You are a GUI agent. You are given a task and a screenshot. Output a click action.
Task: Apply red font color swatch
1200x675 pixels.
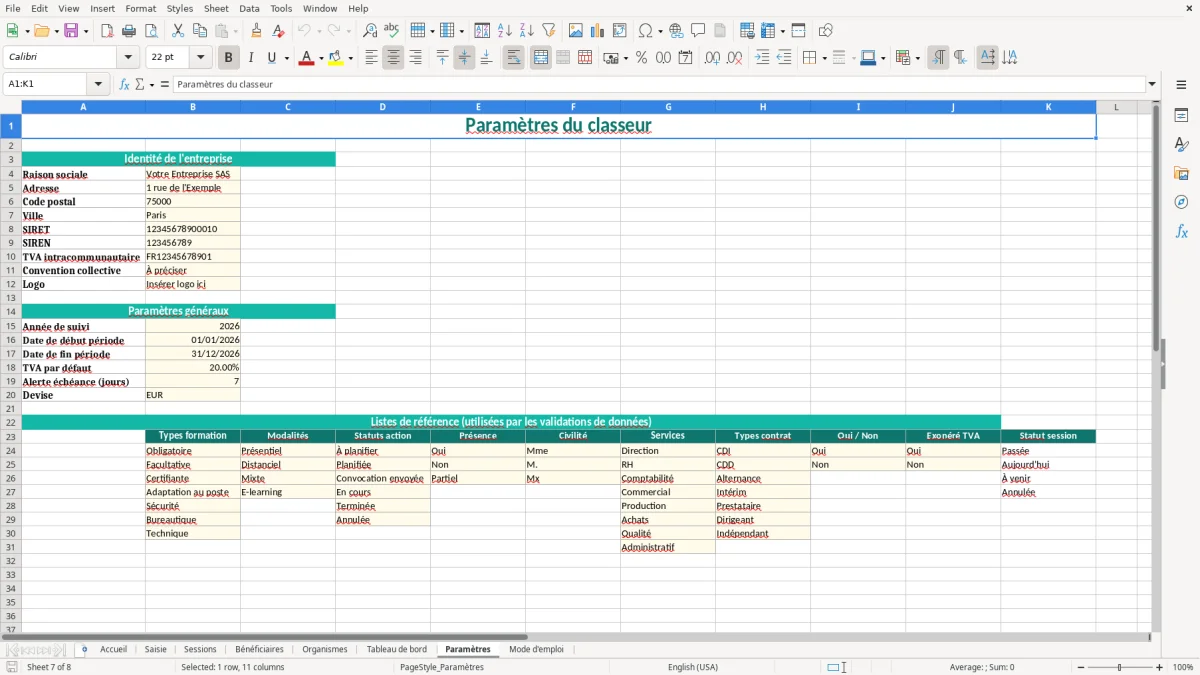(x=306, y=58)
